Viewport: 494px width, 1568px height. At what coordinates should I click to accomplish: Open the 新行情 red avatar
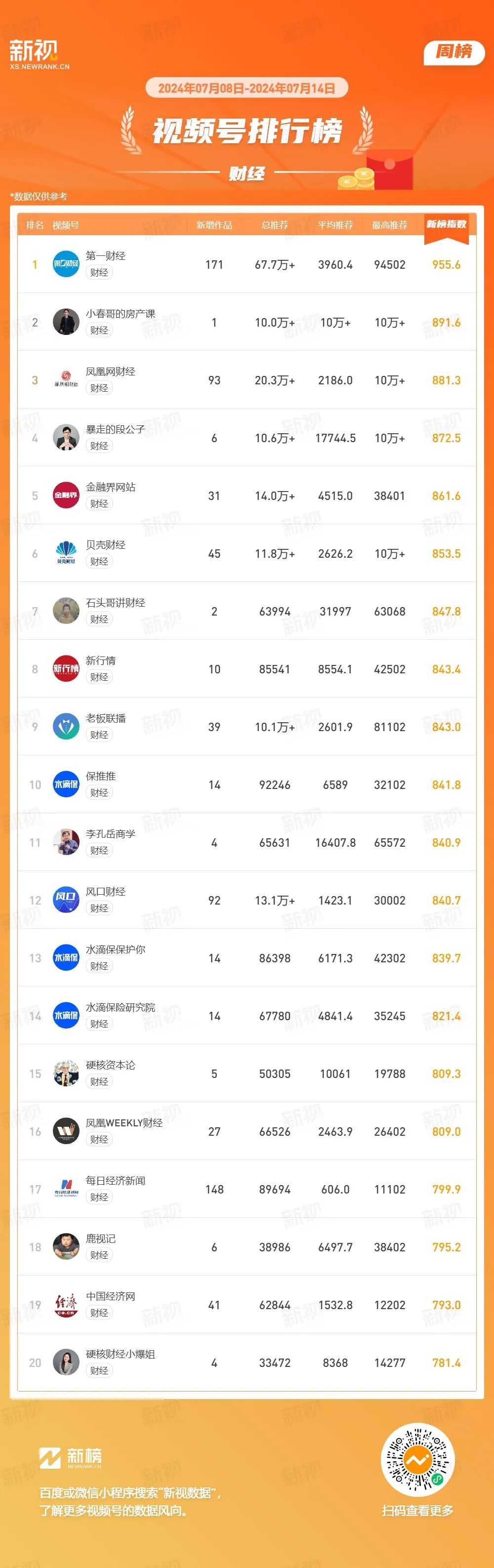coord(66,668)
